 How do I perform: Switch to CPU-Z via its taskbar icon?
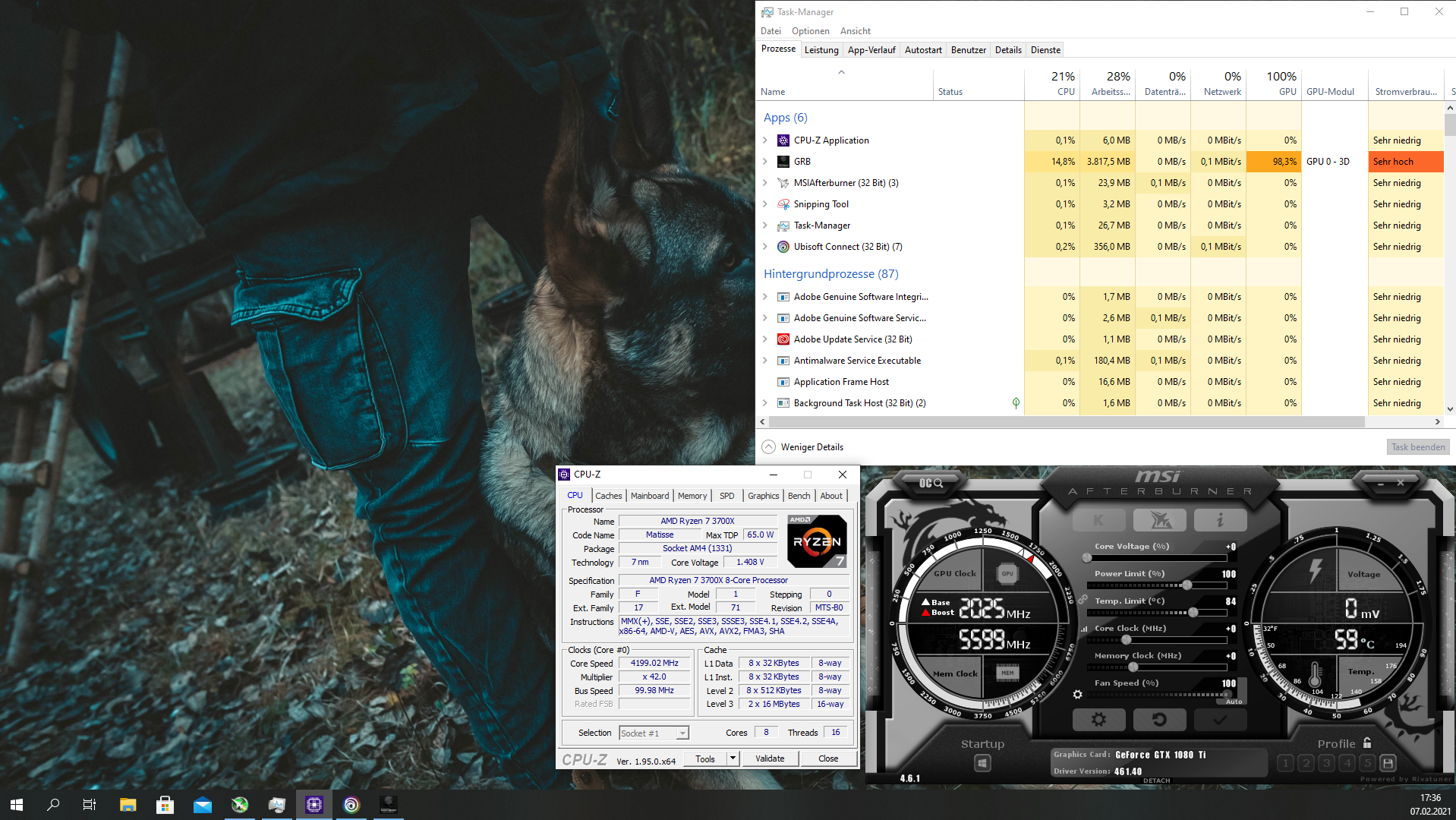pos(314,805)
